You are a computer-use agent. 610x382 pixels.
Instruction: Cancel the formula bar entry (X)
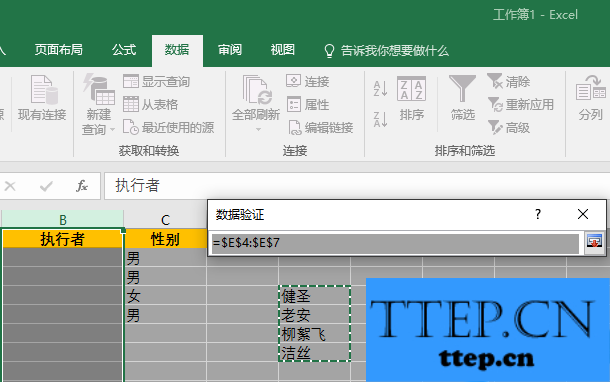click(x=10, y=186)
